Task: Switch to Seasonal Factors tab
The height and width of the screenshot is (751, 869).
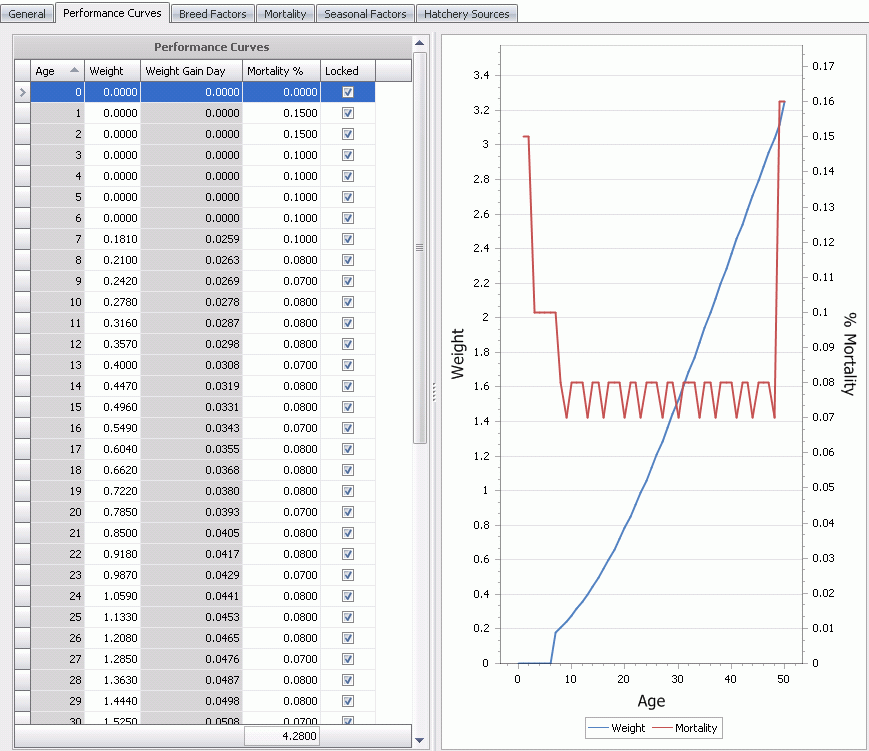Action: click(365, 14)
